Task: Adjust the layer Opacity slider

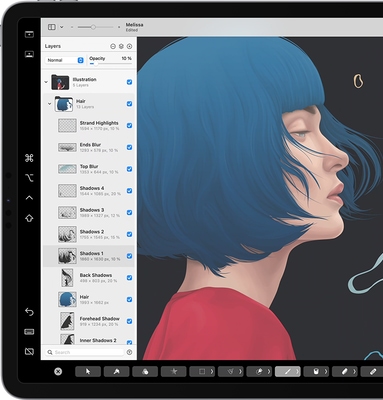Action: (x=110, y=63)
